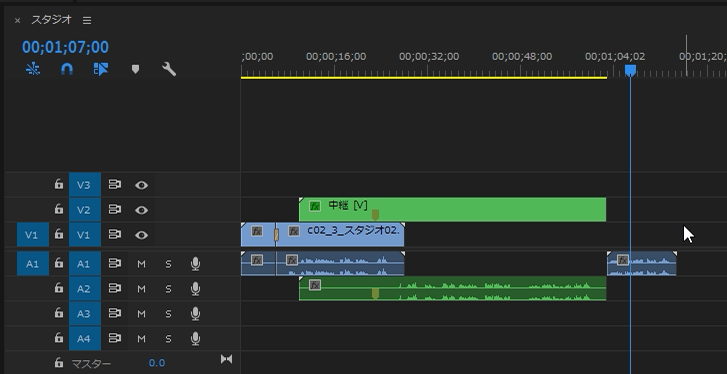Image resolution: width=727 pixels, height=374 pixels.
Task: Open timeline display settings wrench
Action: [169, 70]
